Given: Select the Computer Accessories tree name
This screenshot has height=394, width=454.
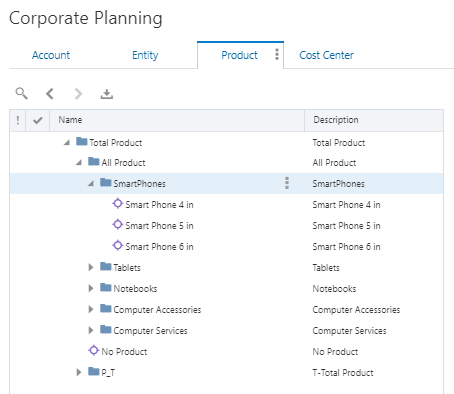Looking at the screenshot, I should pyautogui.click(x=157, y=310).
